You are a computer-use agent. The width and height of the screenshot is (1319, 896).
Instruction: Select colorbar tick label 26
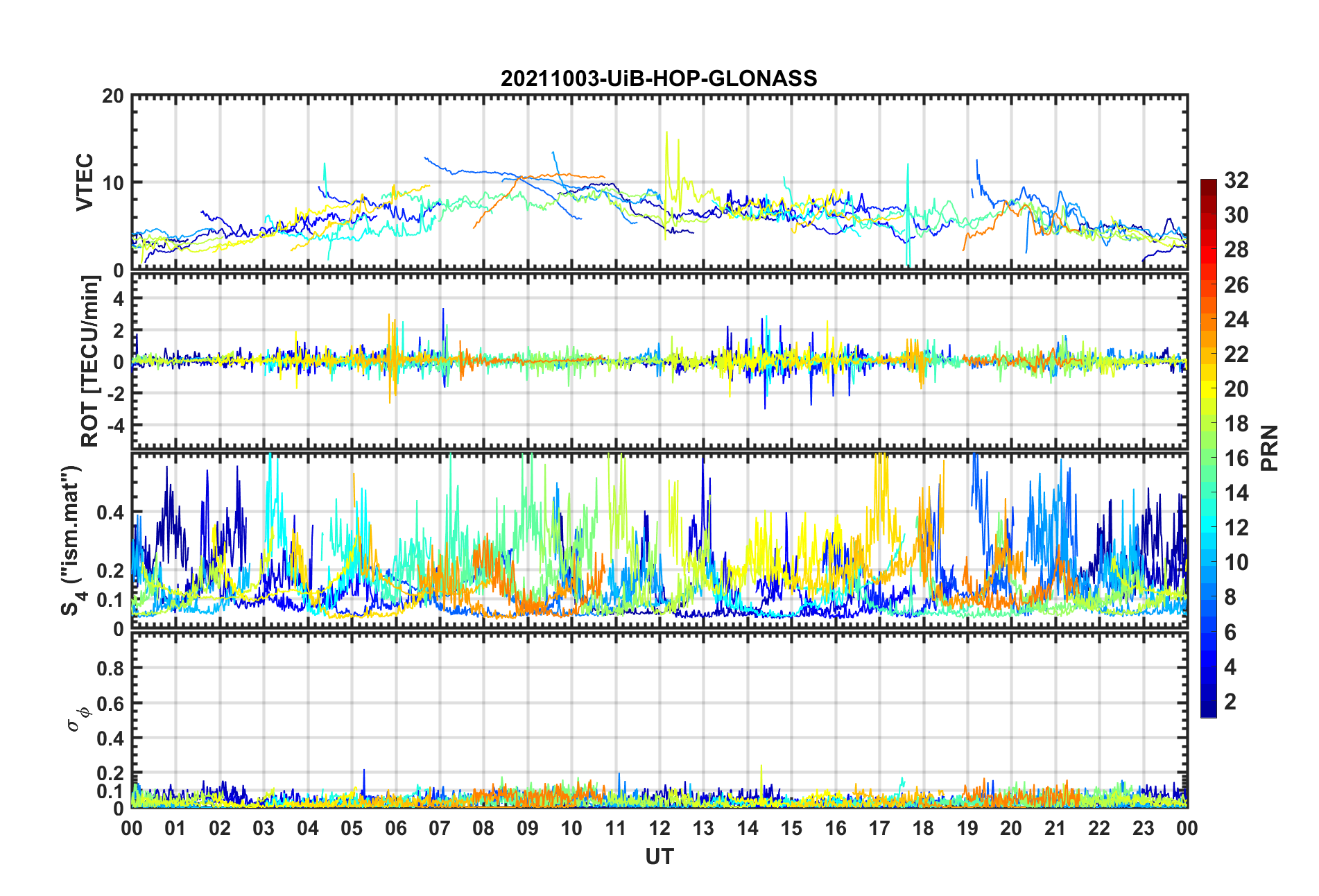[x=1236, y=284]
